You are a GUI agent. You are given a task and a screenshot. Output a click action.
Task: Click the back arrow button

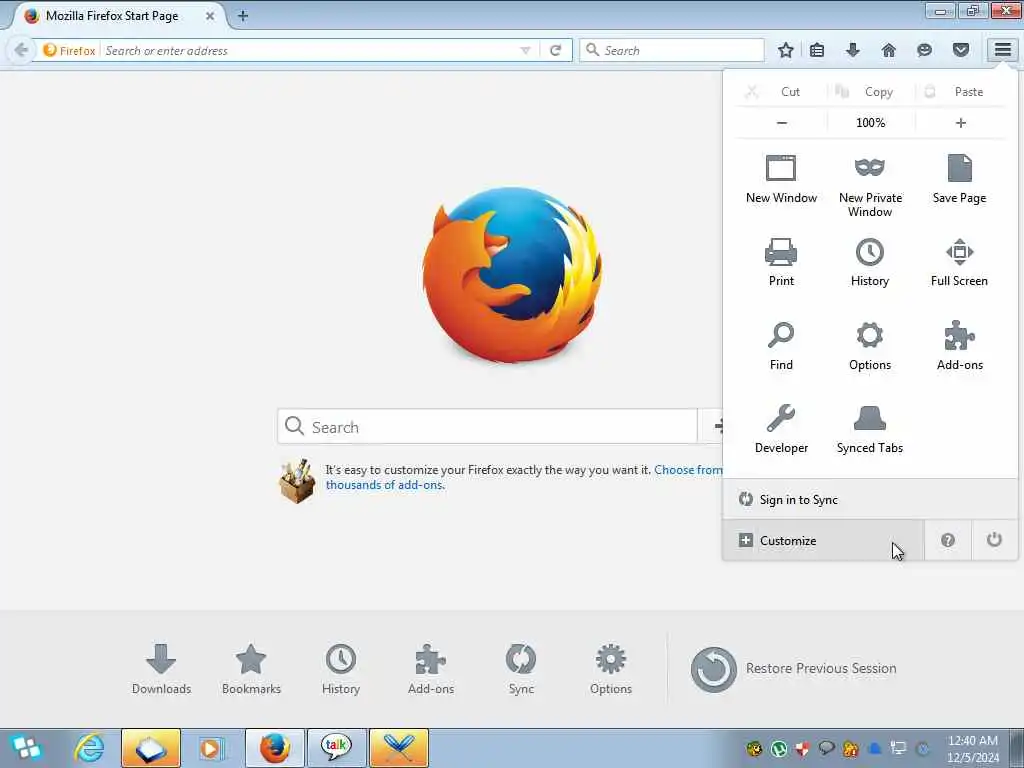click(x=21, y=50)
